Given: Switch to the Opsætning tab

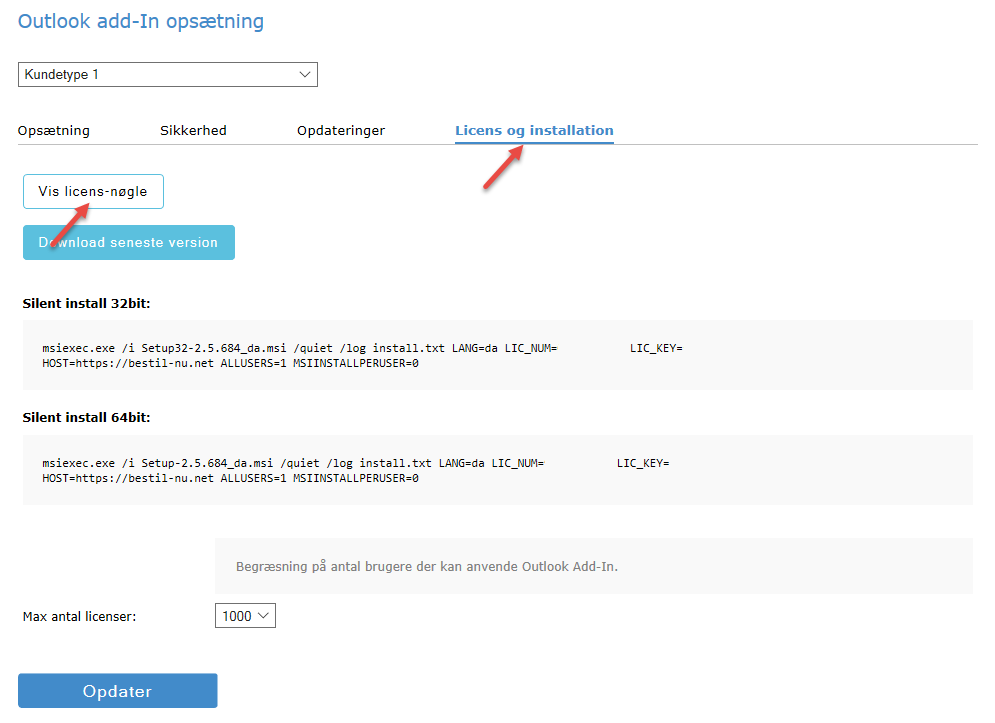Looking at the screenshot, I should pyautogui.click(x=54, y=130).
